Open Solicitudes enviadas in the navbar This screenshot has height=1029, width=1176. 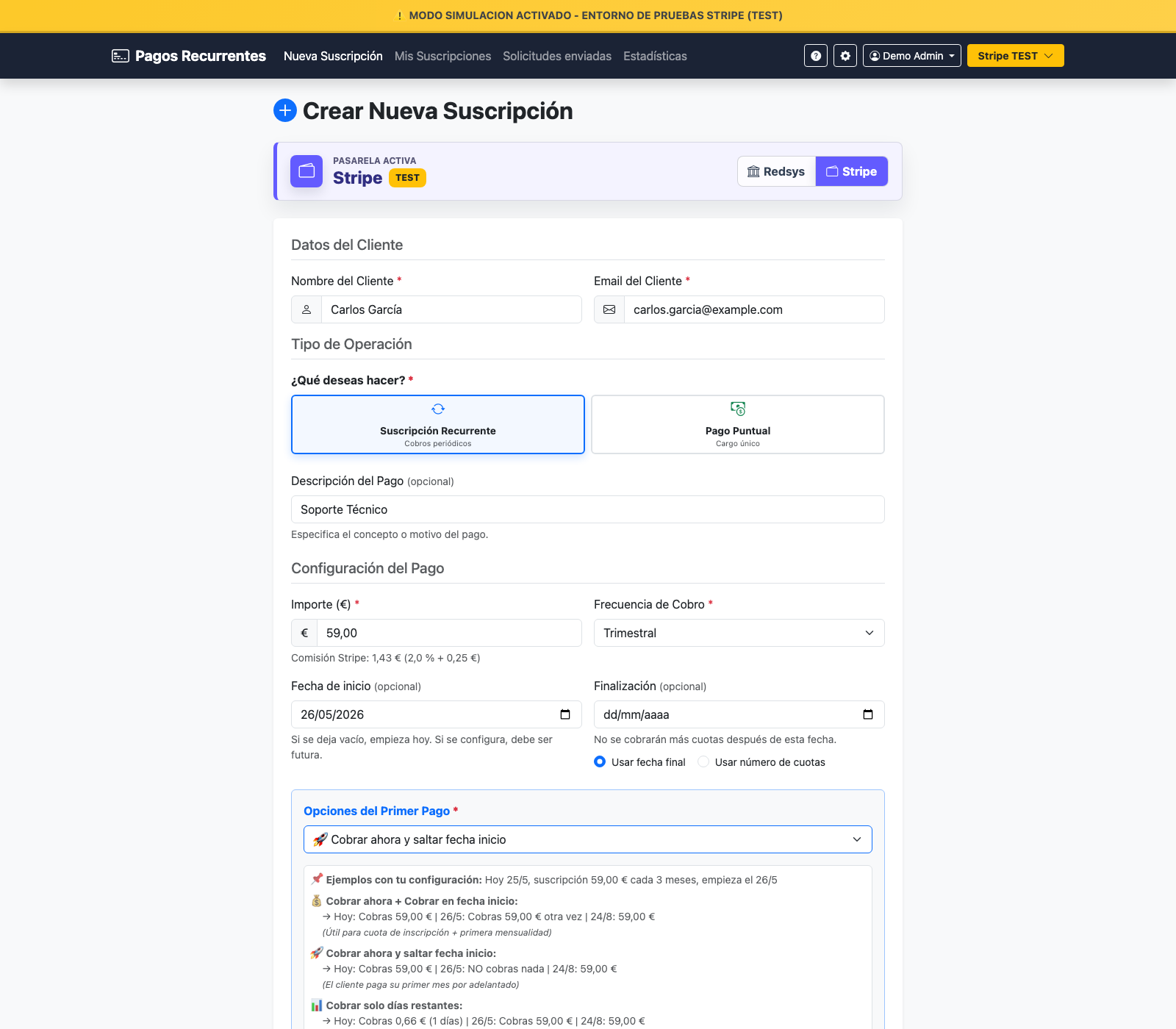[557, 56]
